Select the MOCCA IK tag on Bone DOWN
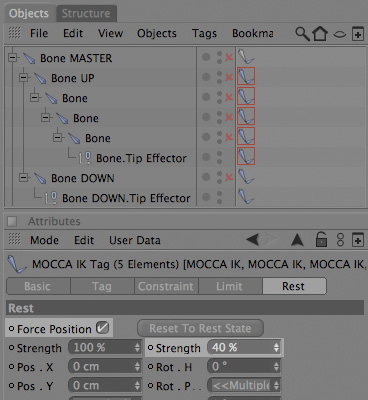 click(x=246, y=177)
